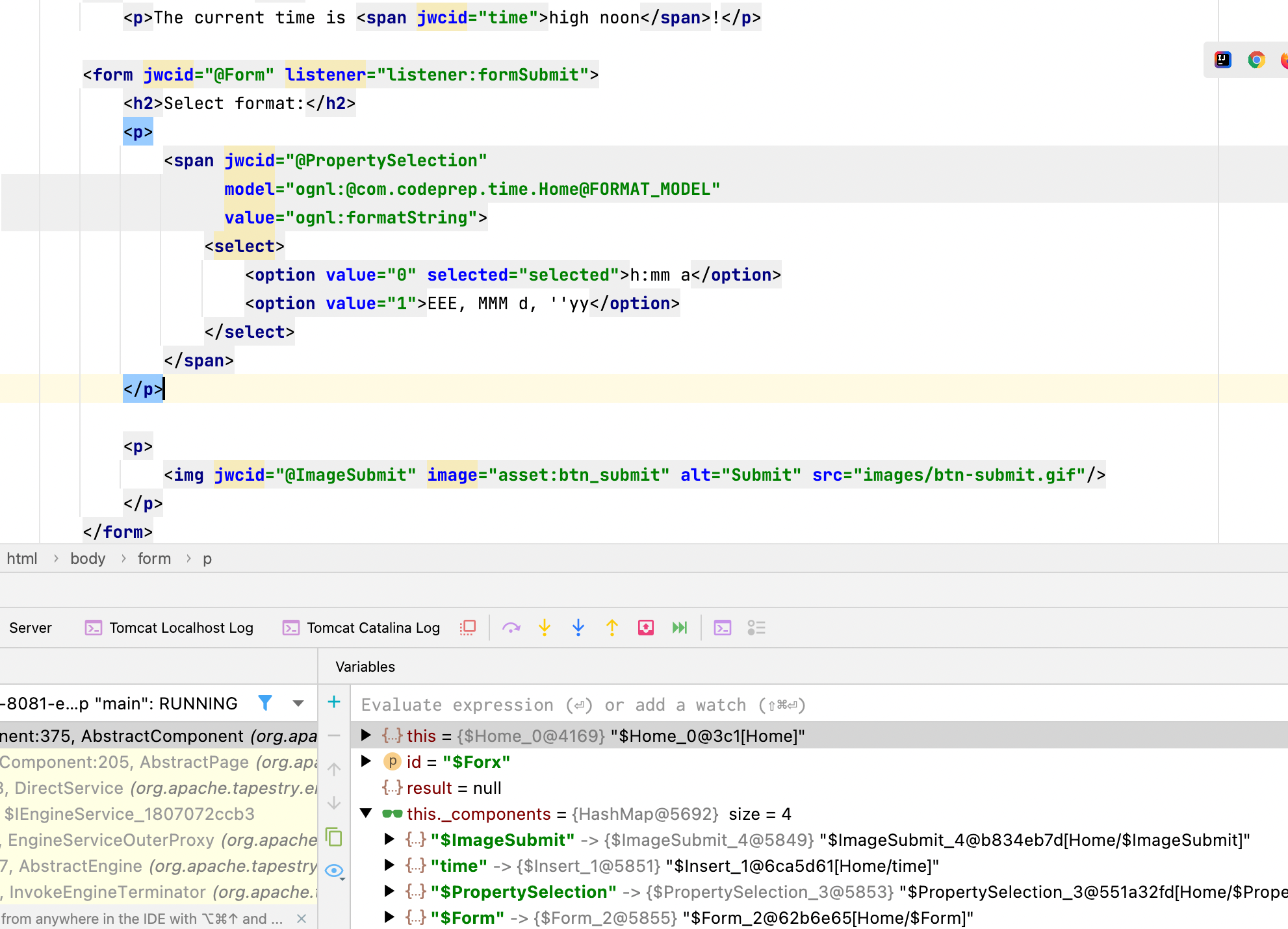Move watch up arrow icon

(334, 770)
